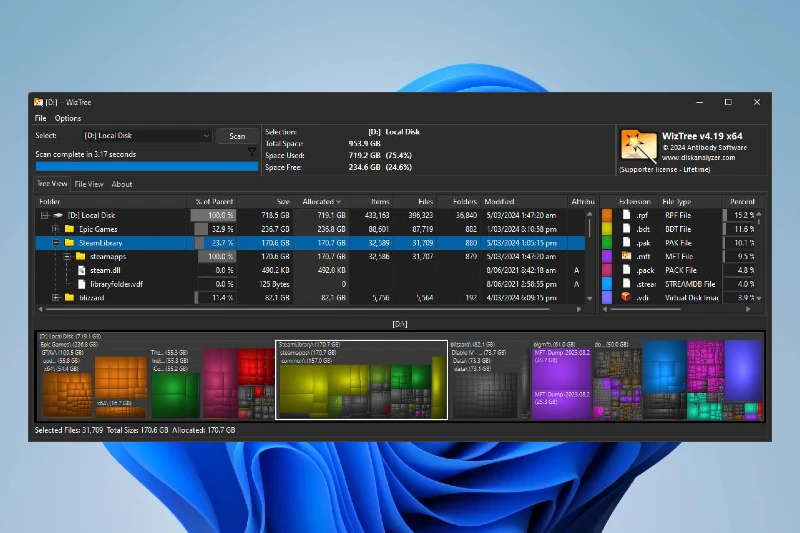Click the WizTree wand logo image
This screenshot has width=800, height=533.
pos(638,147)
